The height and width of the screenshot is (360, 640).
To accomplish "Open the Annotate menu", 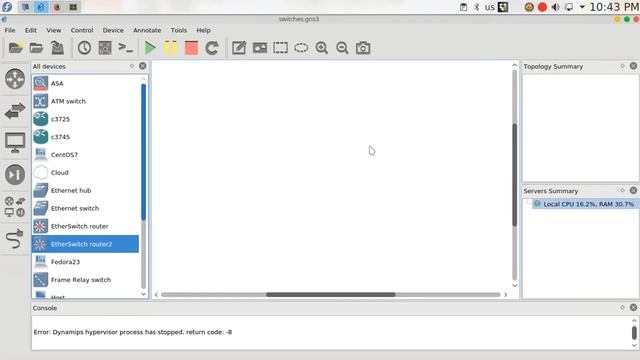I will click(147, 30).
